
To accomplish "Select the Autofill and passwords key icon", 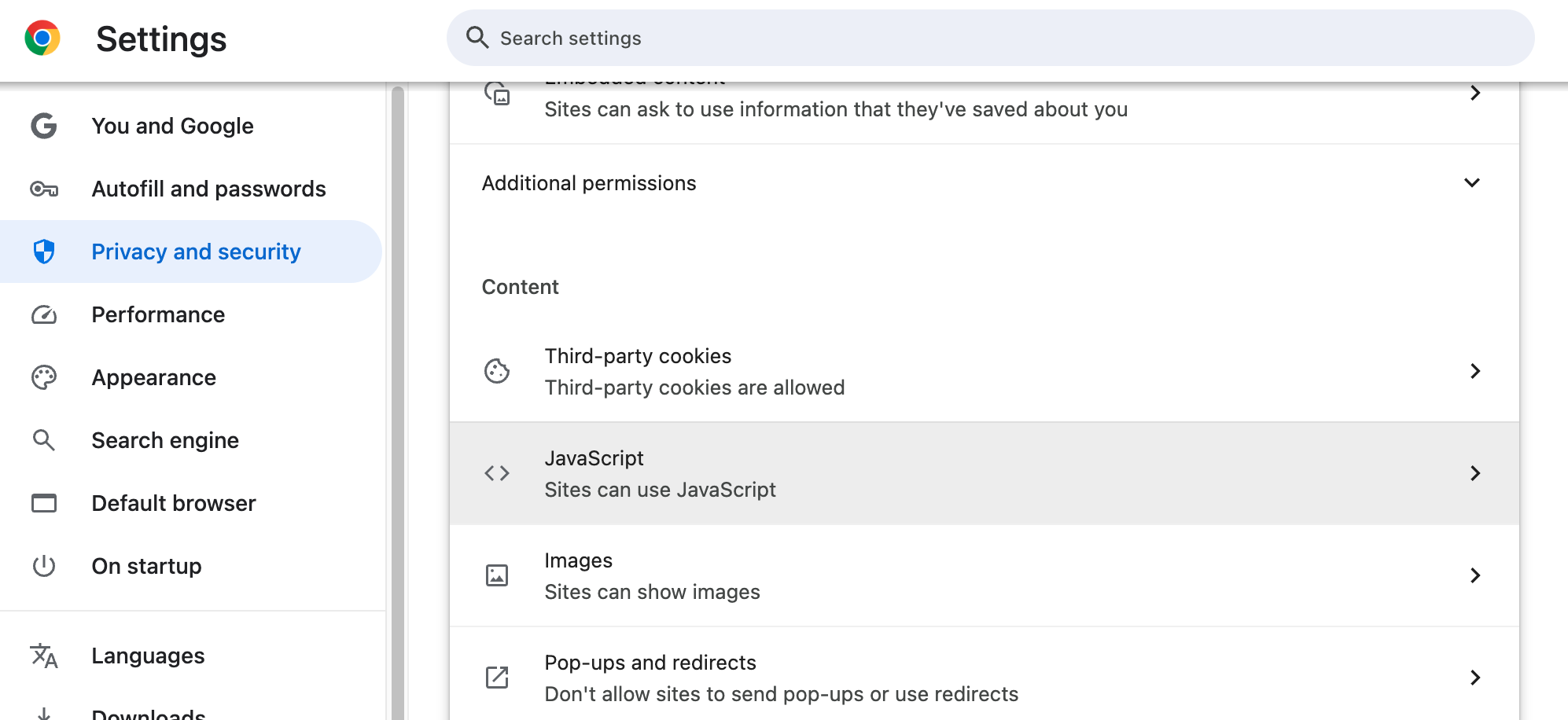I will pyautogui.click(x=43, y=189).
